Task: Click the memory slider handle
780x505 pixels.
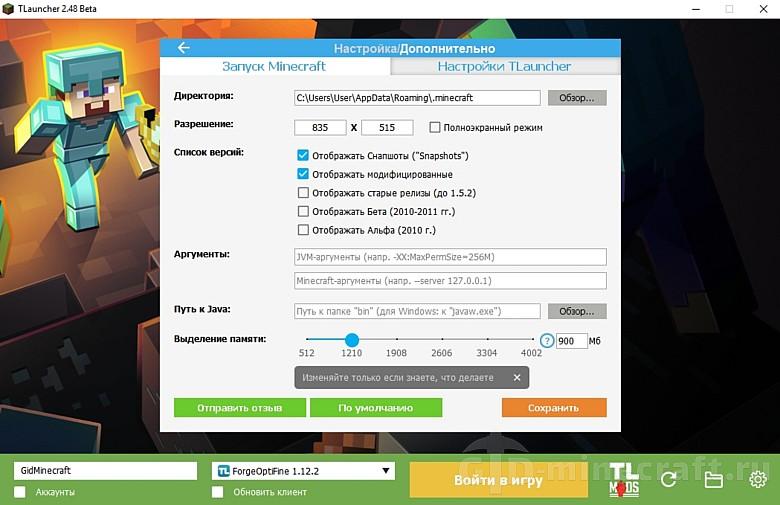Action: 352,340
